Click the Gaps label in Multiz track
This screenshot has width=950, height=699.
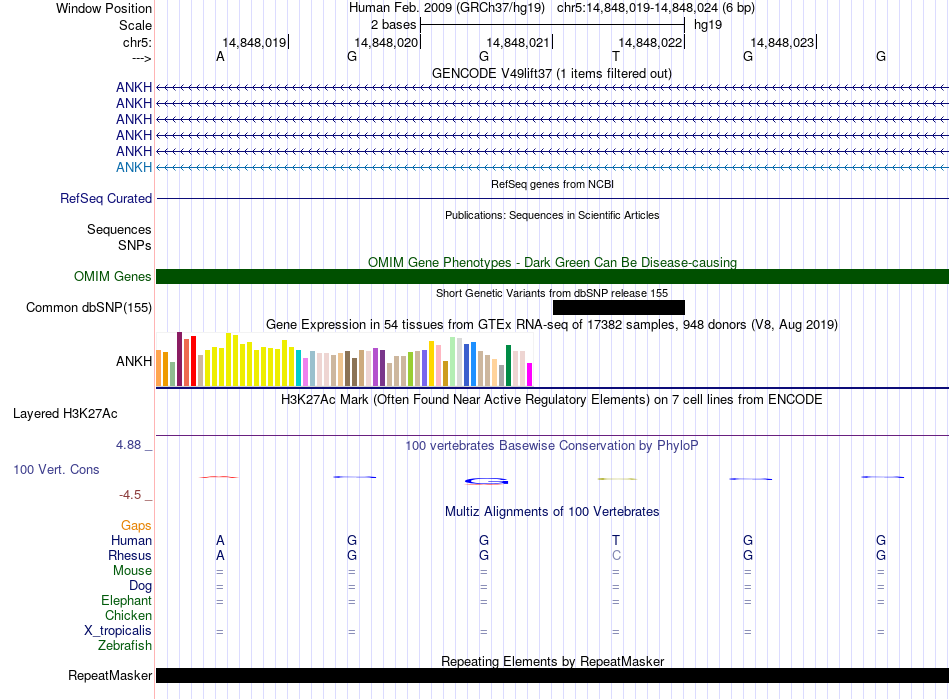pyautogui.click(x=136, y=526)
